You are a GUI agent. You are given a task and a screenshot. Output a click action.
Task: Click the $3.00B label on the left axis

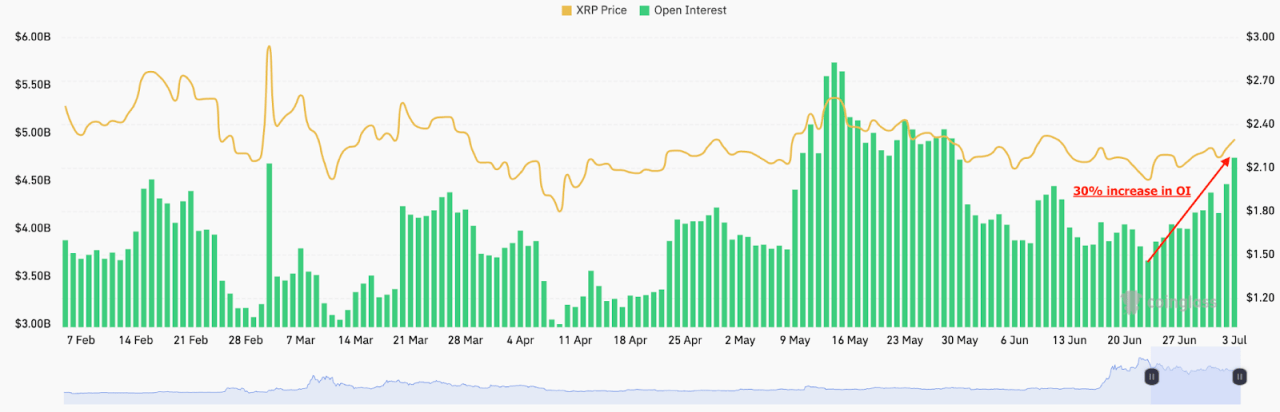[32, 324]
